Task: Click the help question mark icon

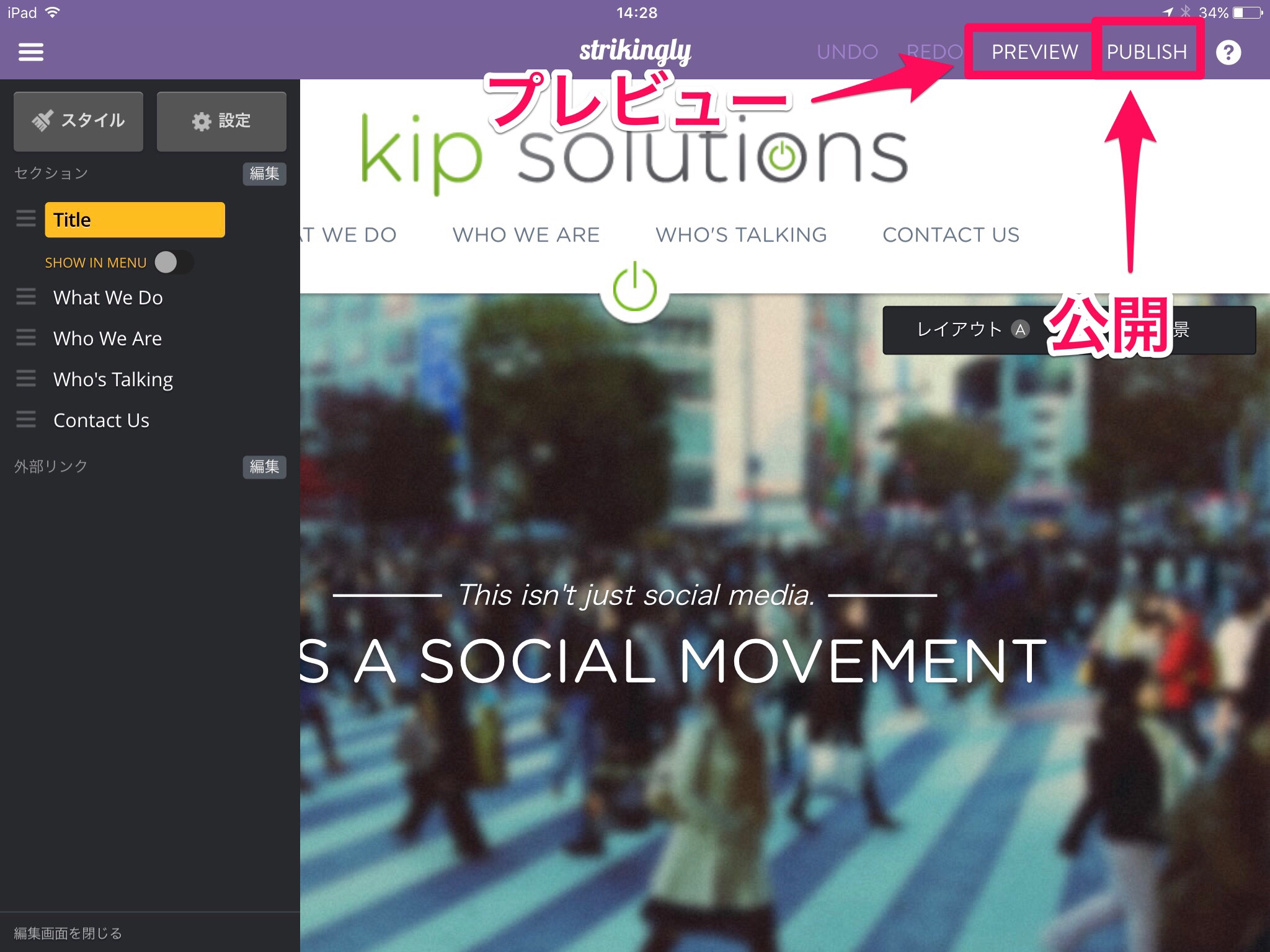Action: (x=1228, y=53)
